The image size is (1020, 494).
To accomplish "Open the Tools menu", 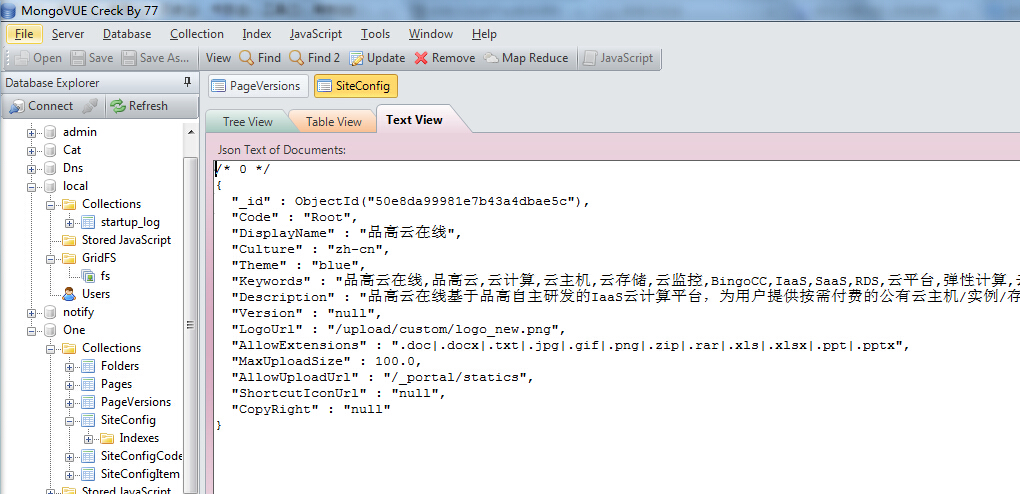I will (375, 34).
